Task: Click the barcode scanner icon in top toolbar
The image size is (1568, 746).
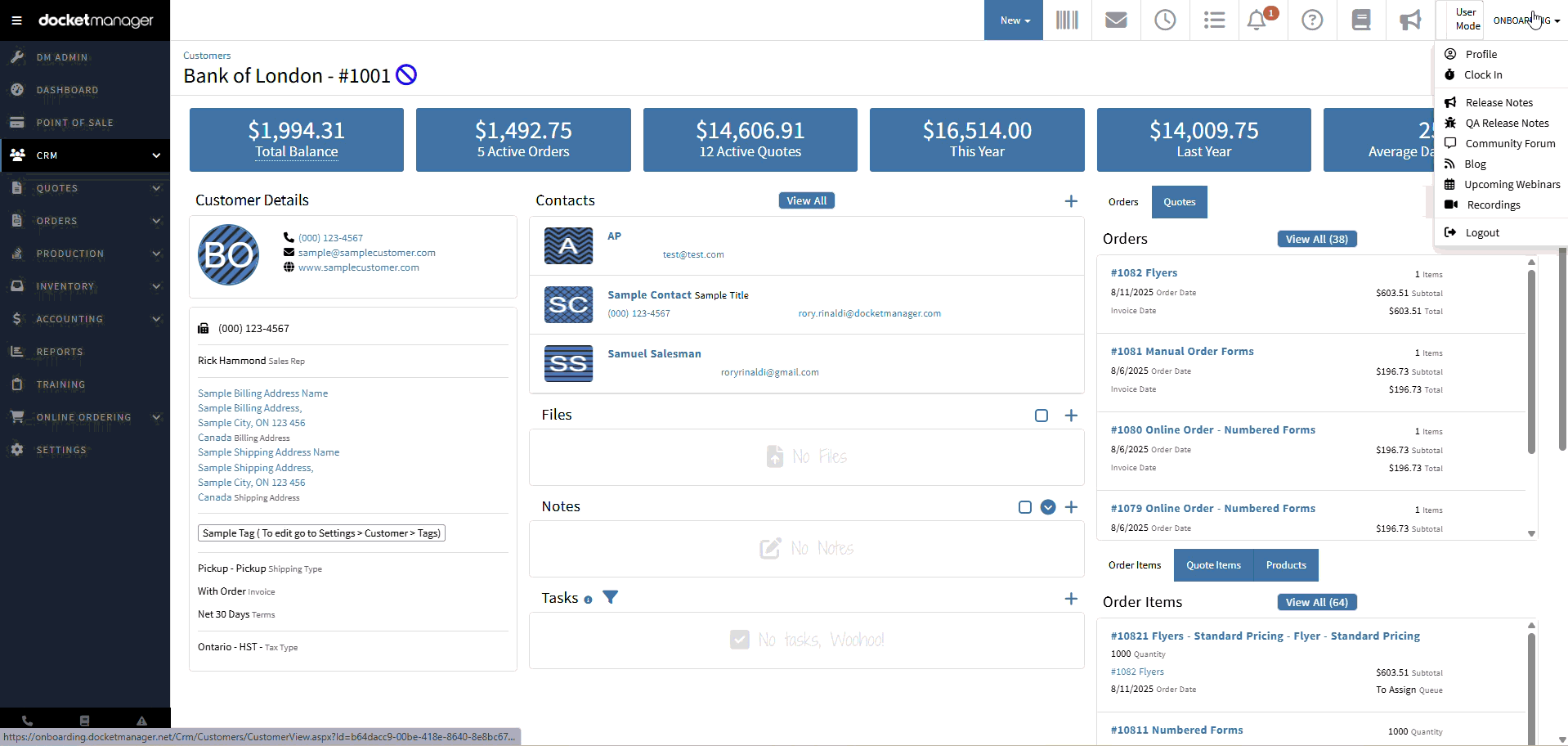Action: 1067,20
